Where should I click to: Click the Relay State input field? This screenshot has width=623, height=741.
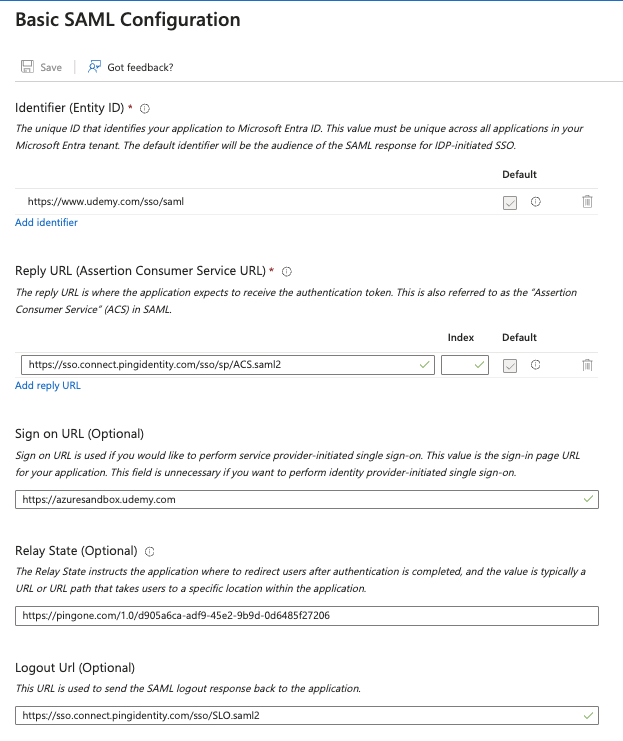click(x=306, y=616)
